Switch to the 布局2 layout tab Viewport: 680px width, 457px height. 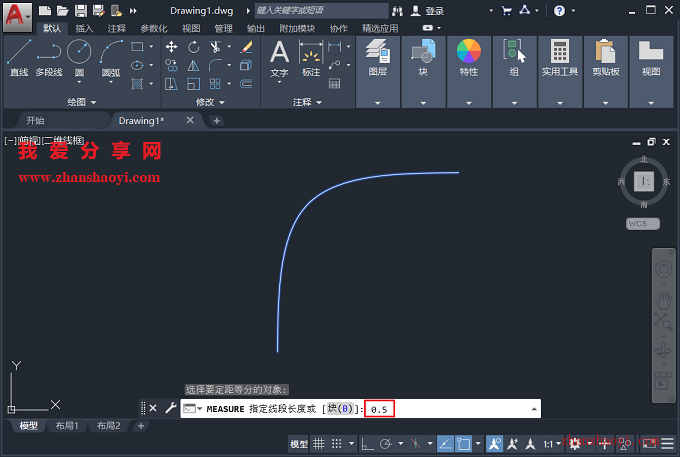coord(108,426)
